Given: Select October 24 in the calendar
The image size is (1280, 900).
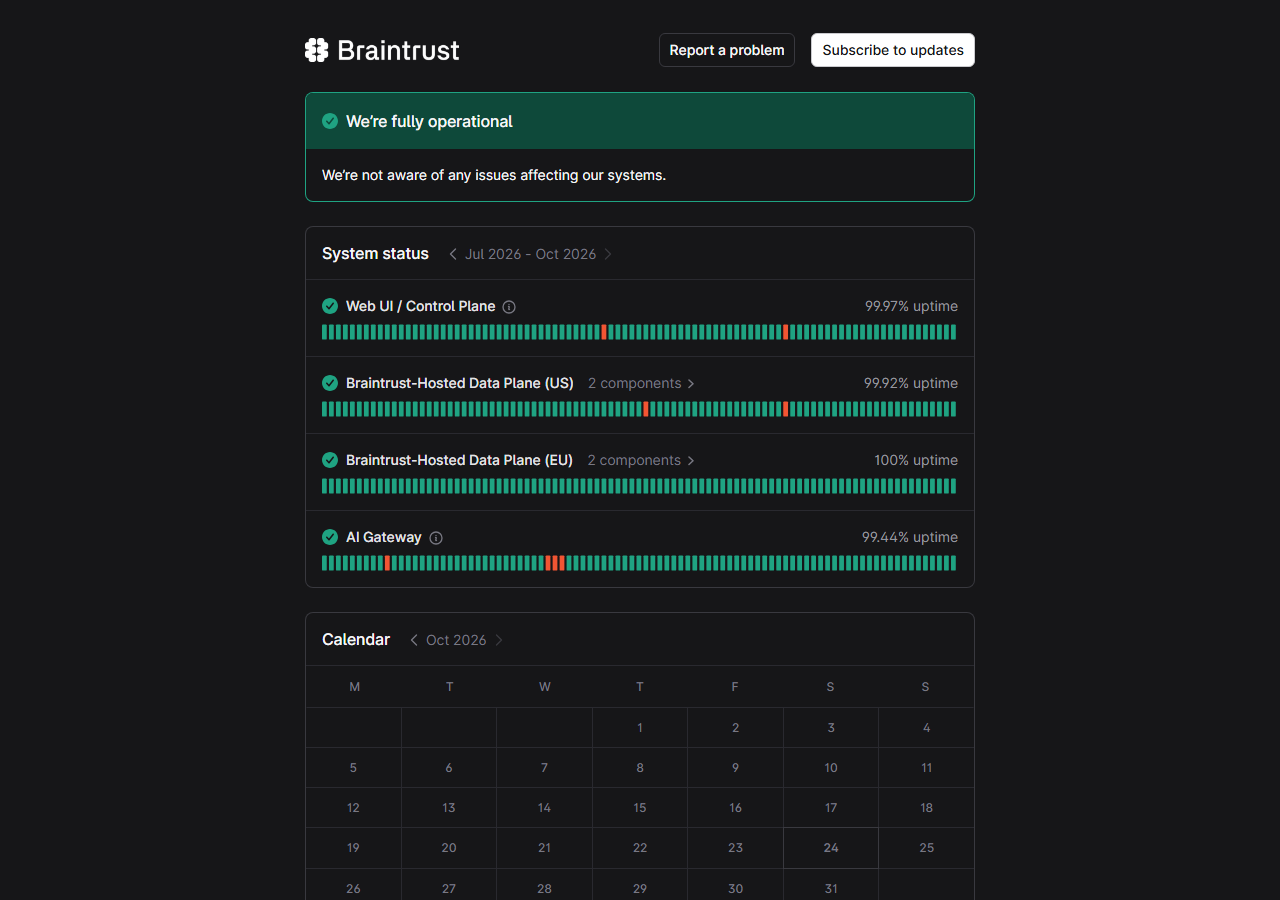Looking at the screenshot, I should click(831, 848).
